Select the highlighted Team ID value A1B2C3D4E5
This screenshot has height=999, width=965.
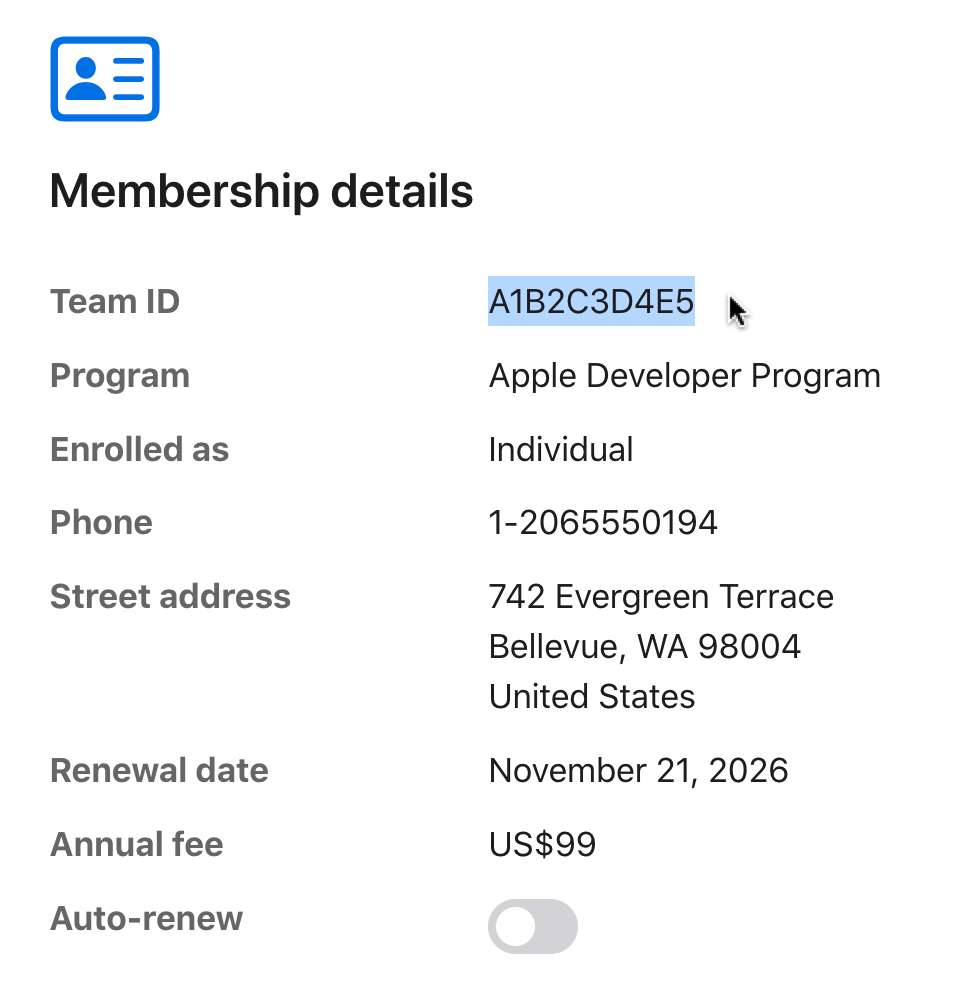(590, 301)
